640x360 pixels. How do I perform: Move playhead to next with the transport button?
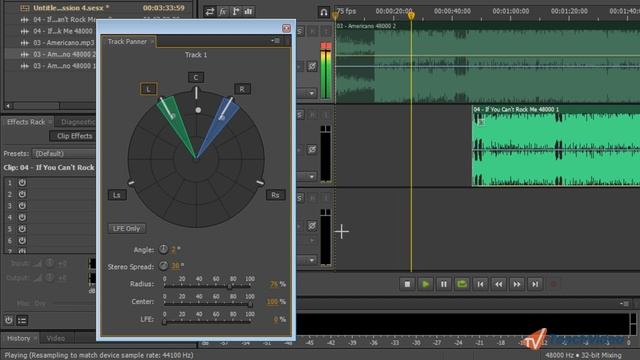(x=535, y=284)
